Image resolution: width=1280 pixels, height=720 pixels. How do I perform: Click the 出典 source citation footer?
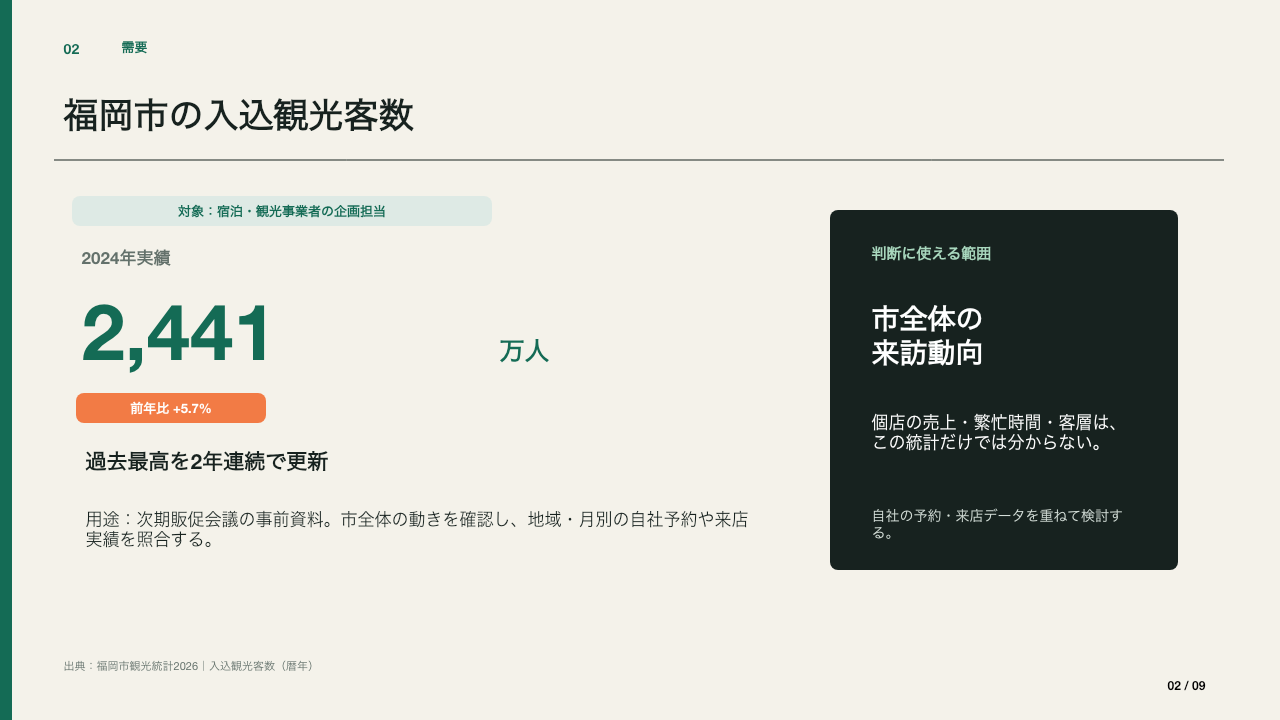(191, 666)
